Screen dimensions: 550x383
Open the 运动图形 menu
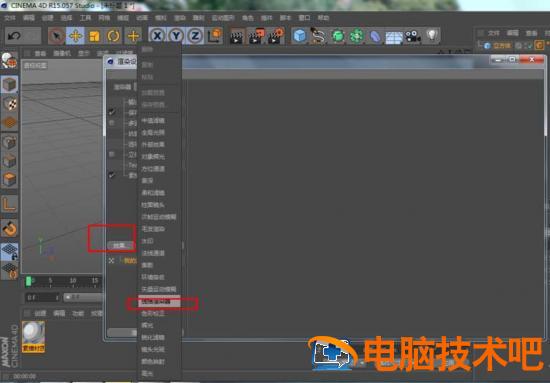(223, 18)
